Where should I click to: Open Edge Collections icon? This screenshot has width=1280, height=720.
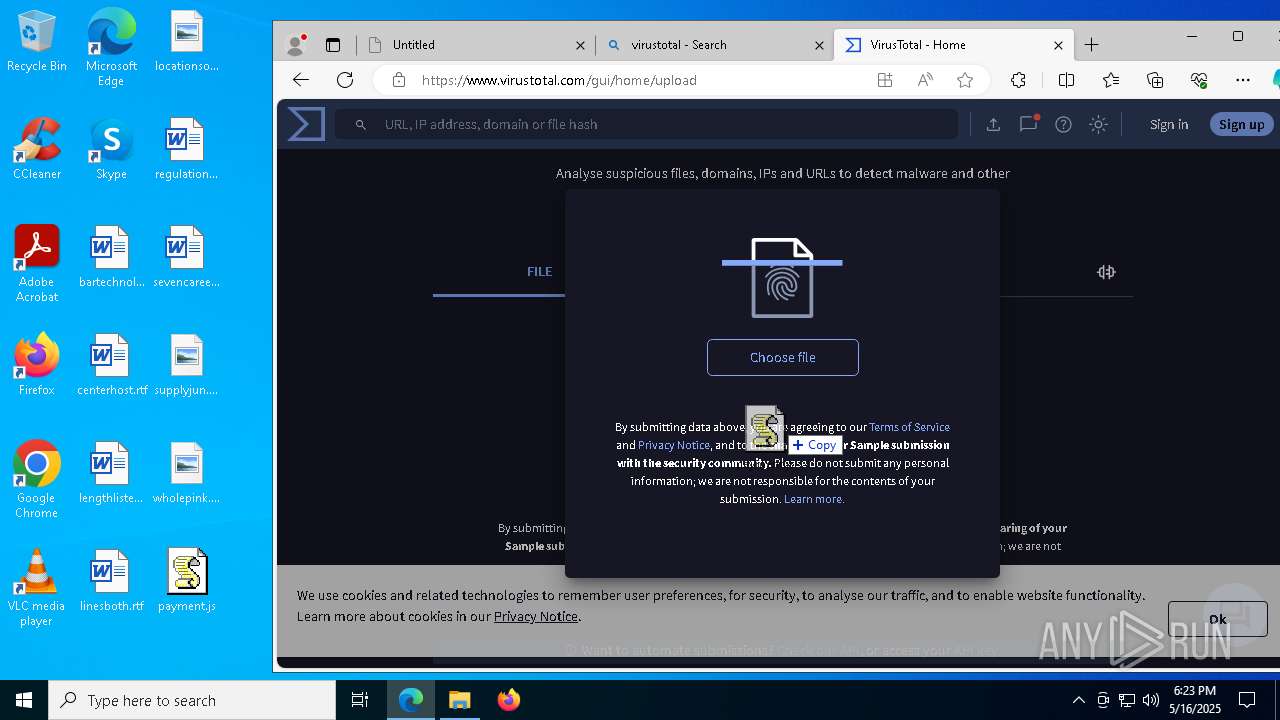[1155, 80]
